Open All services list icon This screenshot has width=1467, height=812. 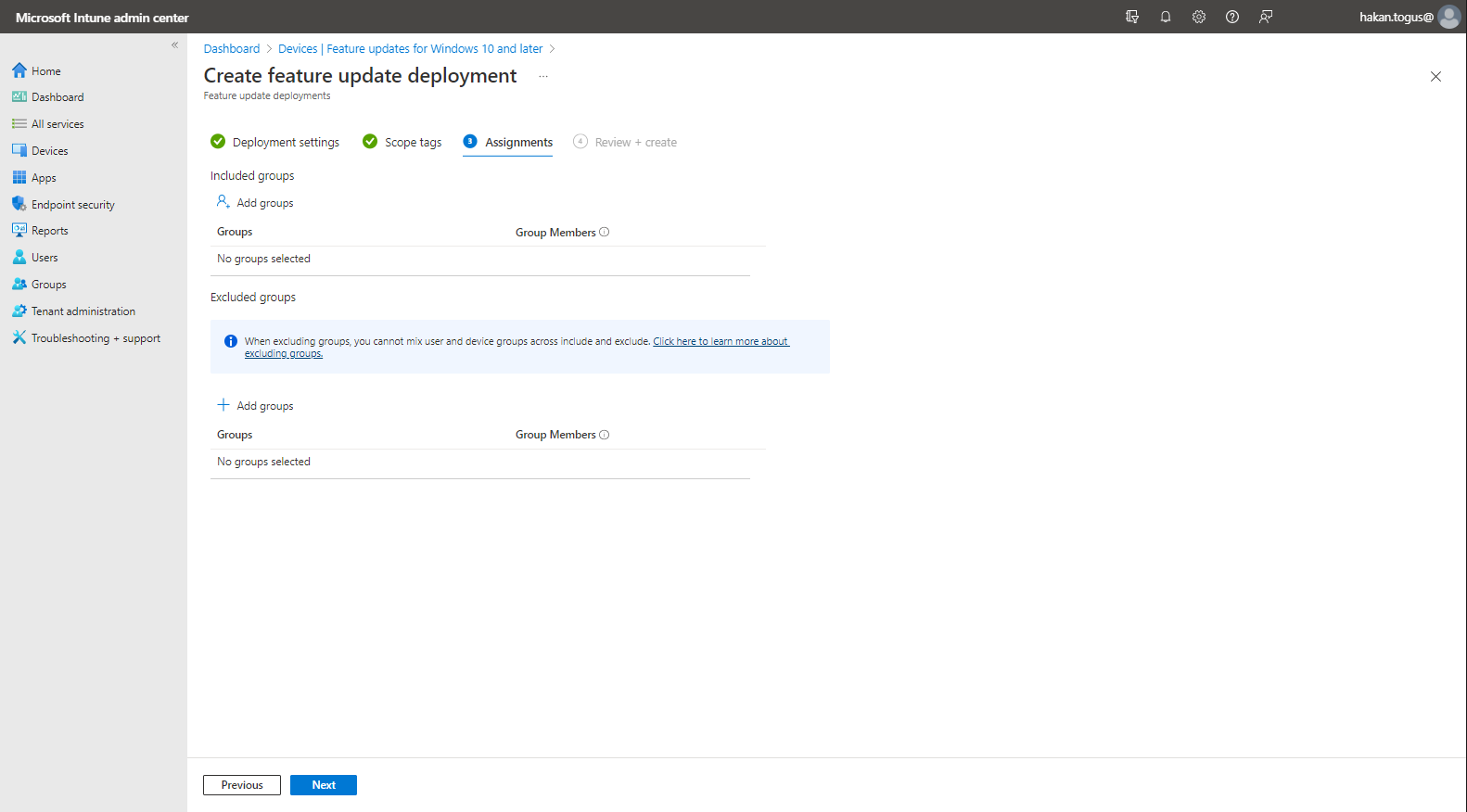tap(19, 123)
